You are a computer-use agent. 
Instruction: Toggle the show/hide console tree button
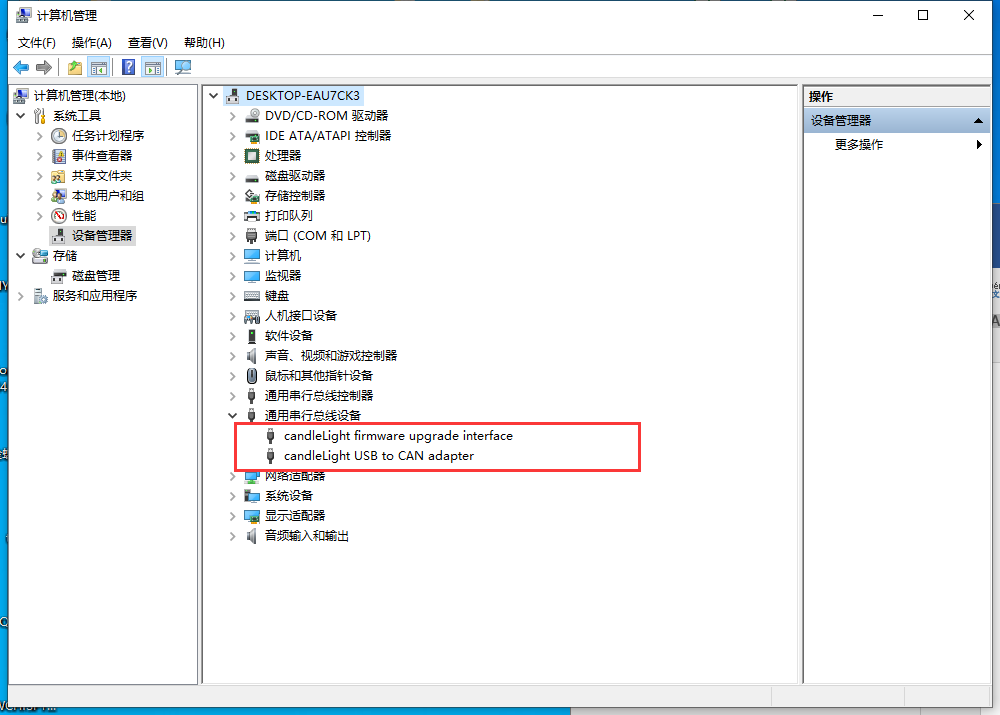[x=99, y=67]
